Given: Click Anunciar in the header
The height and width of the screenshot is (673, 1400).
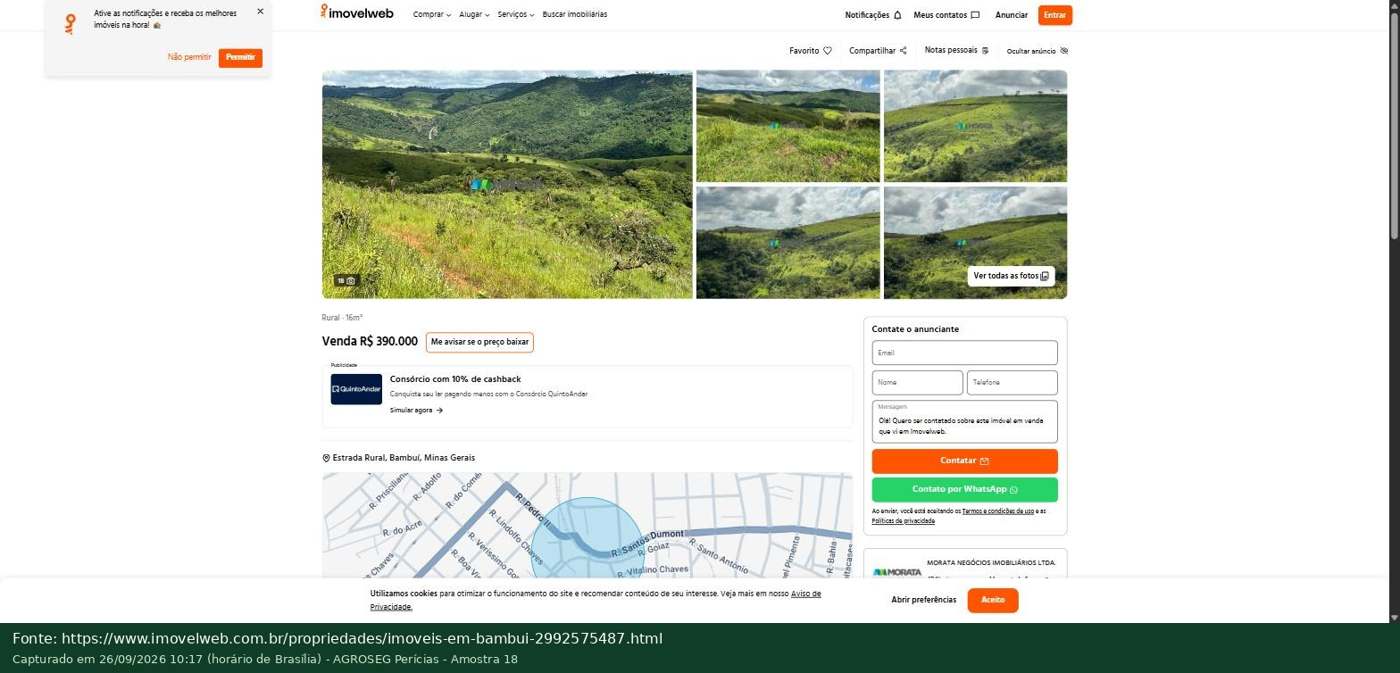Looking at the screenshot, I should pos(1011,15).
